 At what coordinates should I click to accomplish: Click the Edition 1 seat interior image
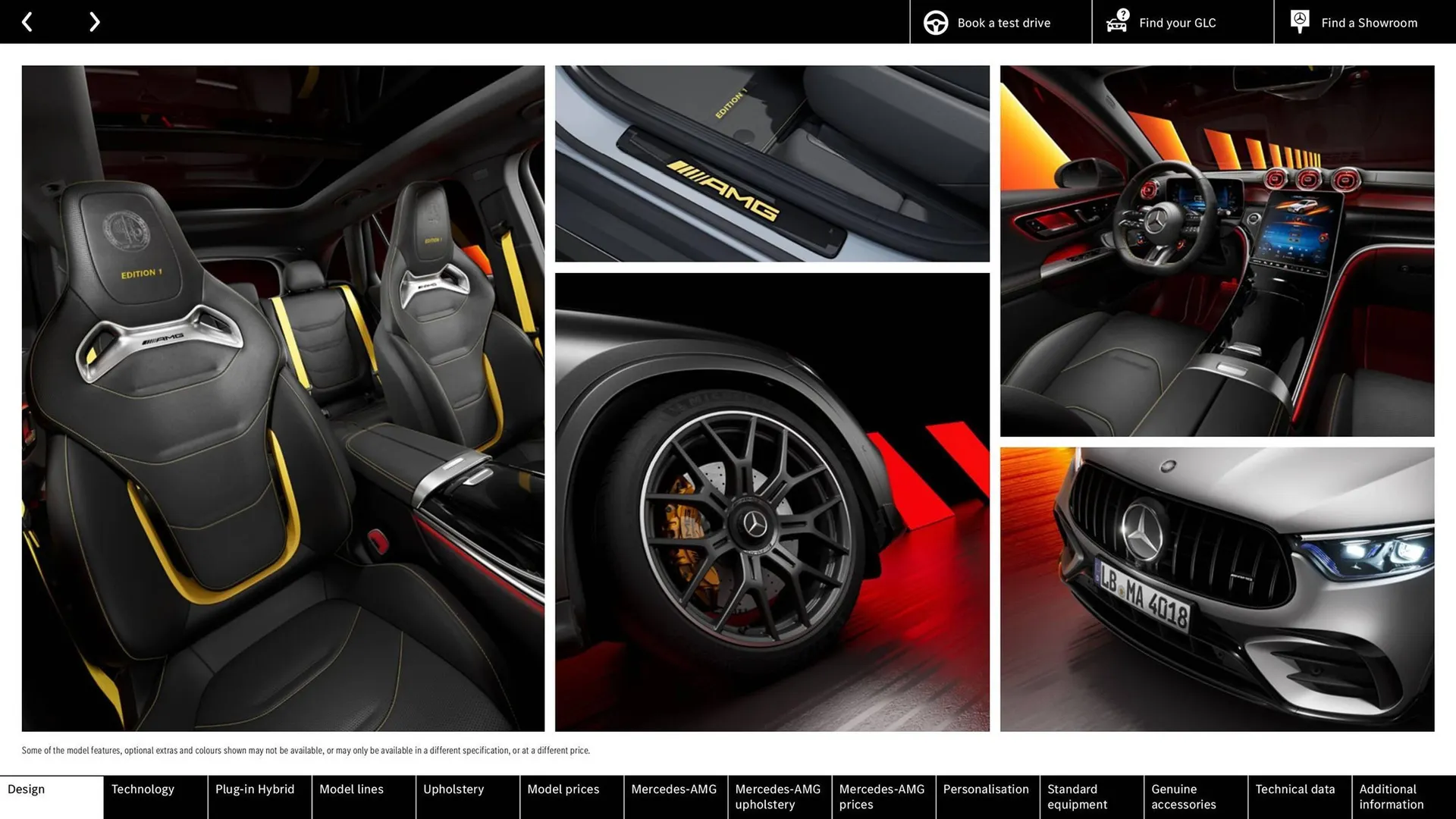click(x=283, y=398)
